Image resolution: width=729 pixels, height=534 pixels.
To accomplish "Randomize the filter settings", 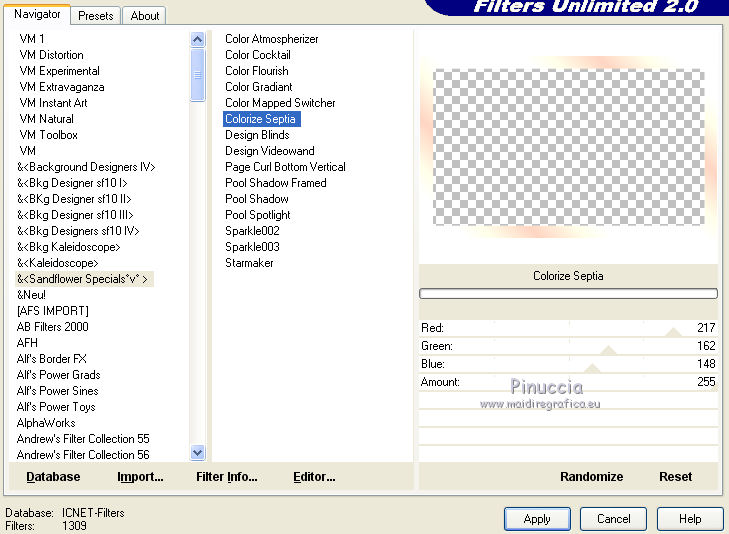I will click(591, 477).
